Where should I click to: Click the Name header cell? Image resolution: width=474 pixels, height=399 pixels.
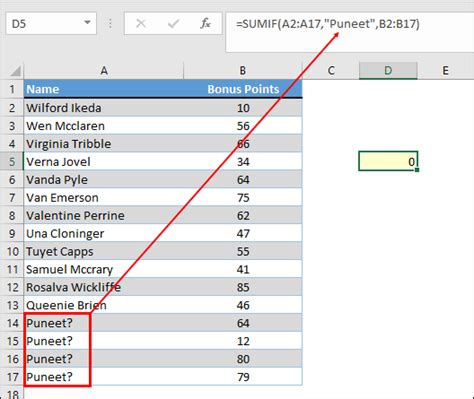point(104,89)
